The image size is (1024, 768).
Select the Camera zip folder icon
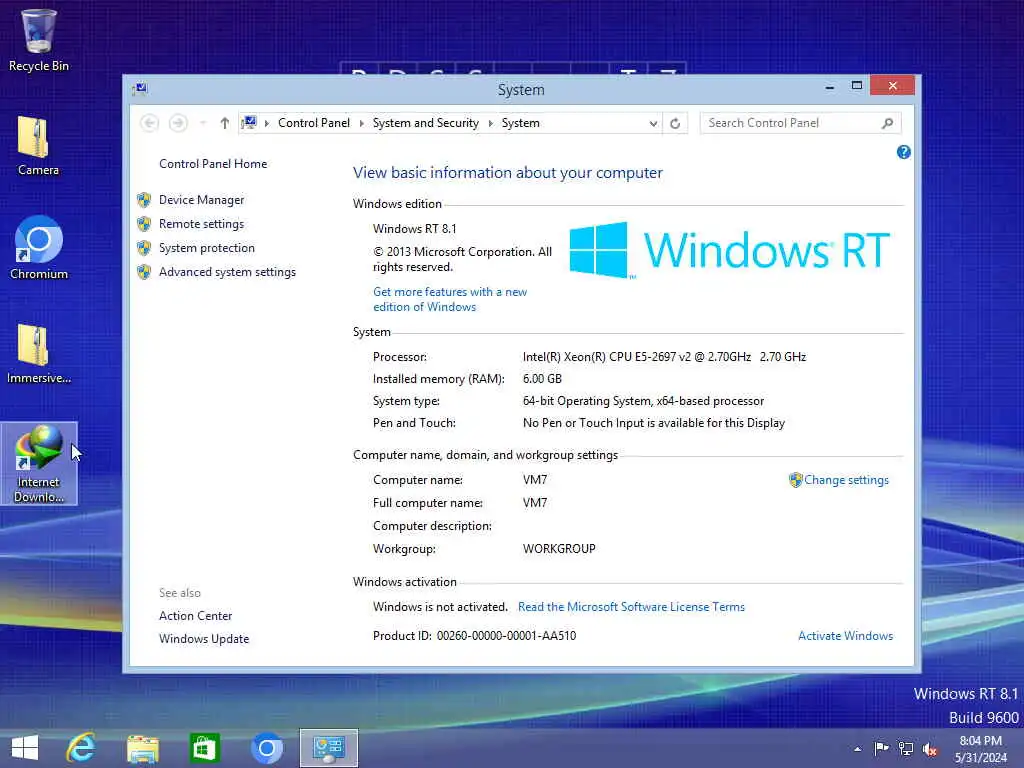[38, 146]
